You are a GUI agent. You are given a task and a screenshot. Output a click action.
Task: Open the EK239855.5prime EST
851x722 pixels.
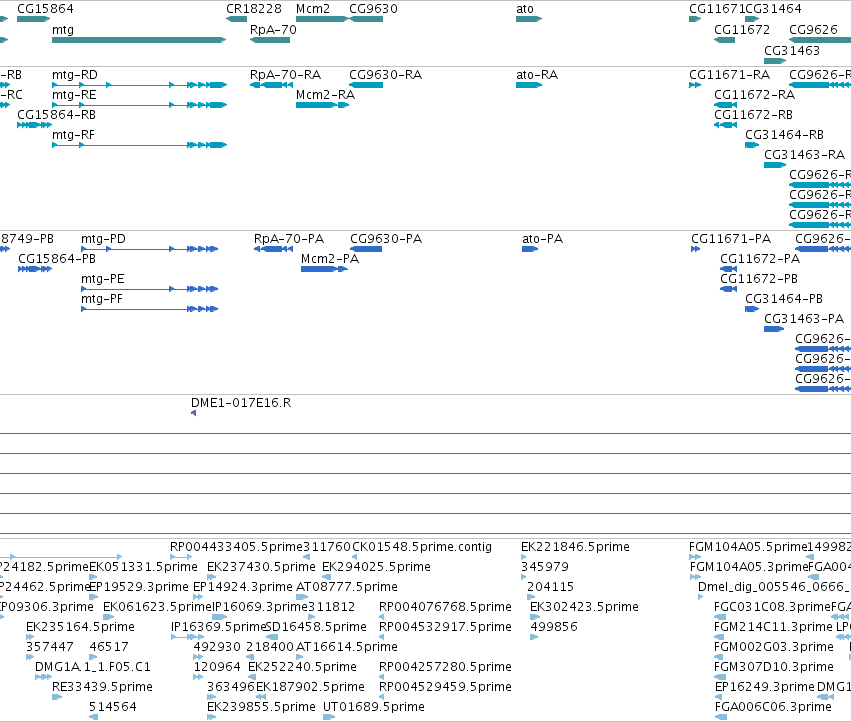point(212,717)
